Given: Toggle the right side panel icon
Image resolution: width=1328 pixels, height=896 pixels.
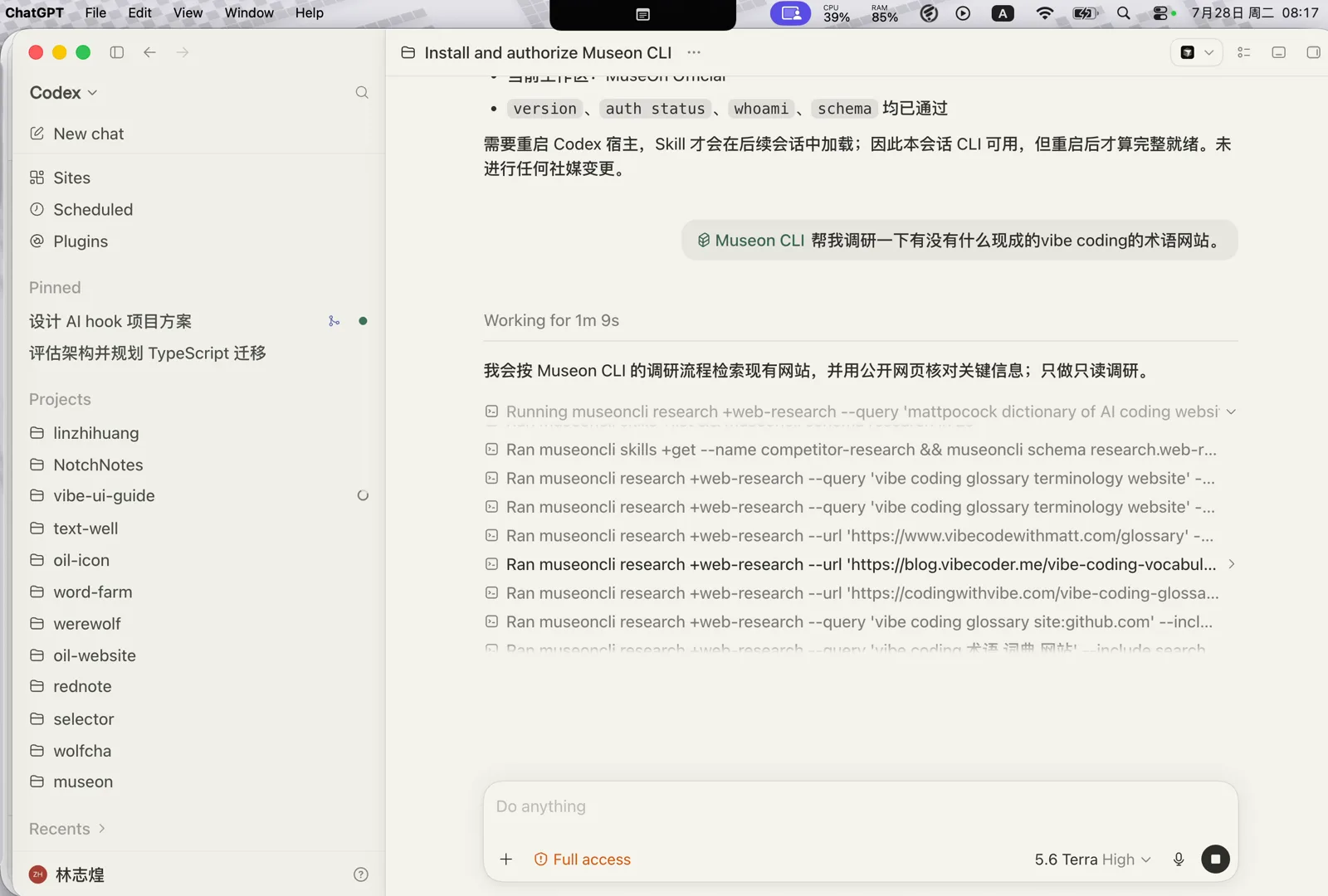Looking at the screenshot, I should point(1313,52).
